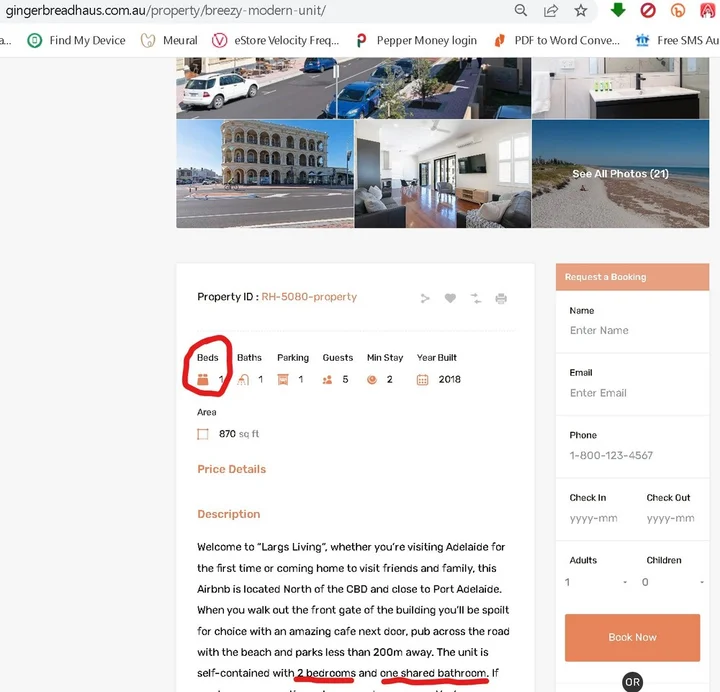This screenshot has width=720, height=692.
Task: Open the Adults count dropdown
Action: (x=595, y=582)
